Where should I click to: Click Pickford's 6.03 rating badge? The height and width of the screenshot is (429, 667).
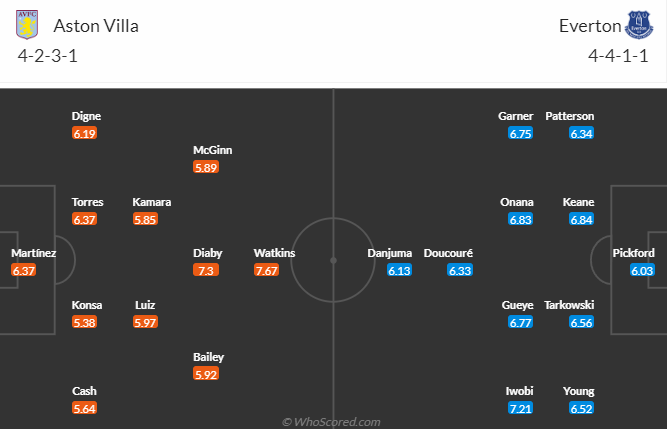[642, 270]
